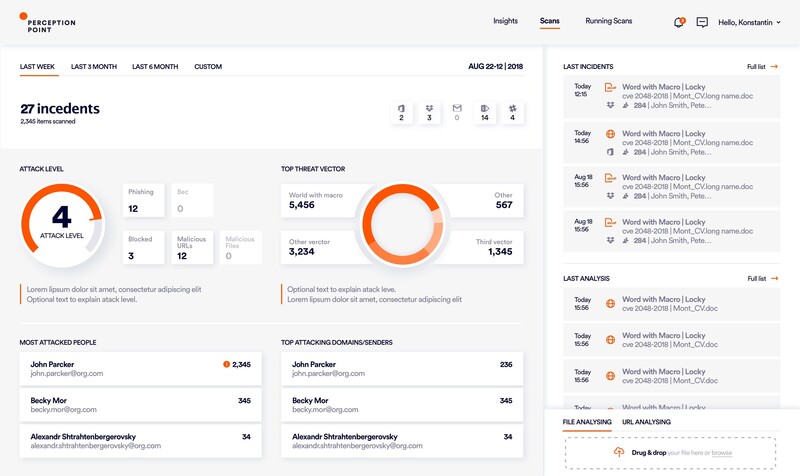Select the email envelope channel icon

tap(457, 108)
